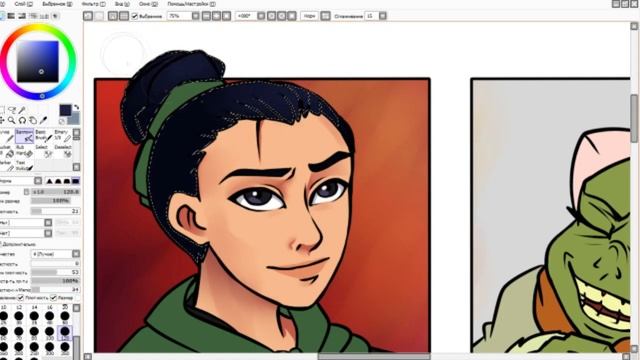Click the zoom out icon after zoom dropdown

point(206,16)
